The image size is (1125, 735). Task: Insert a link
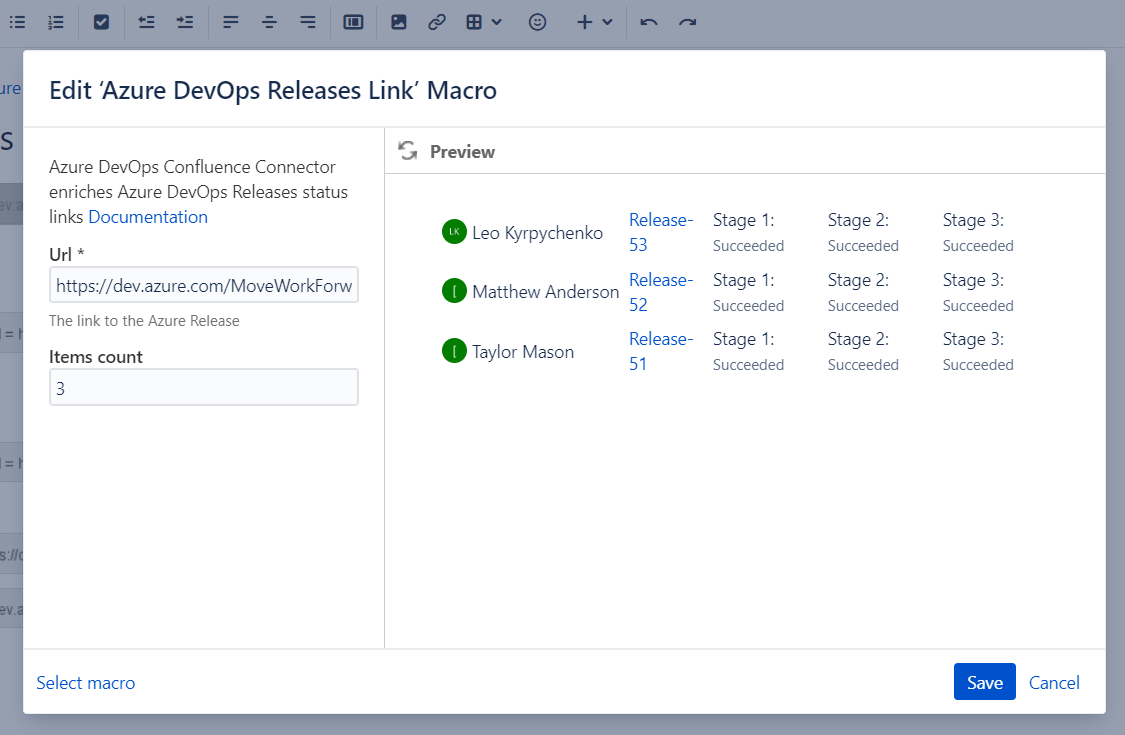pos(437,21)
